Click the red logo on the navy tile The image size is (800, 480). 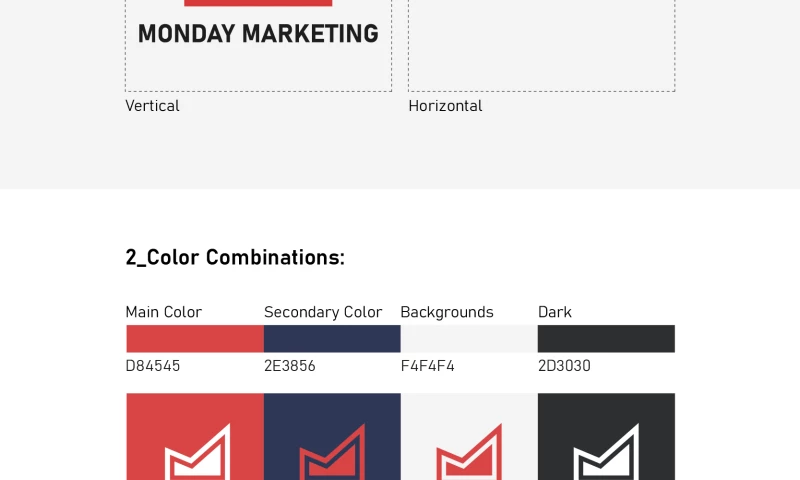[332, 455]
